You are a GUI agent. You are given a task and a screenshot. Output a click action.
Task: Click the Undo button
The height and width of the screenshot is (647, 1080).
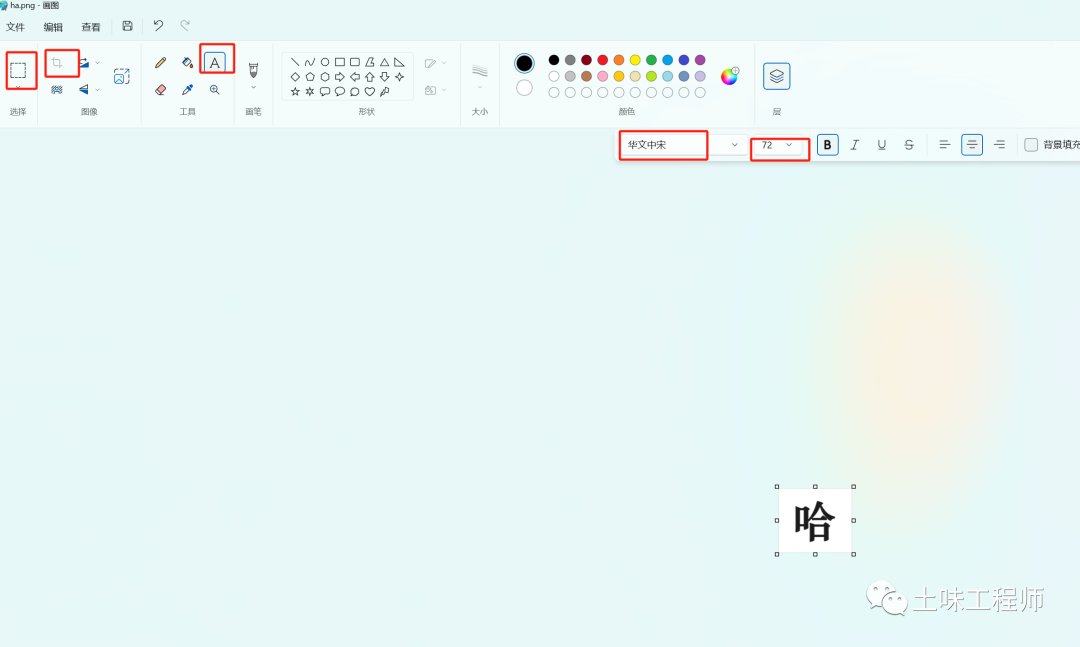click(x=157, y=25)
